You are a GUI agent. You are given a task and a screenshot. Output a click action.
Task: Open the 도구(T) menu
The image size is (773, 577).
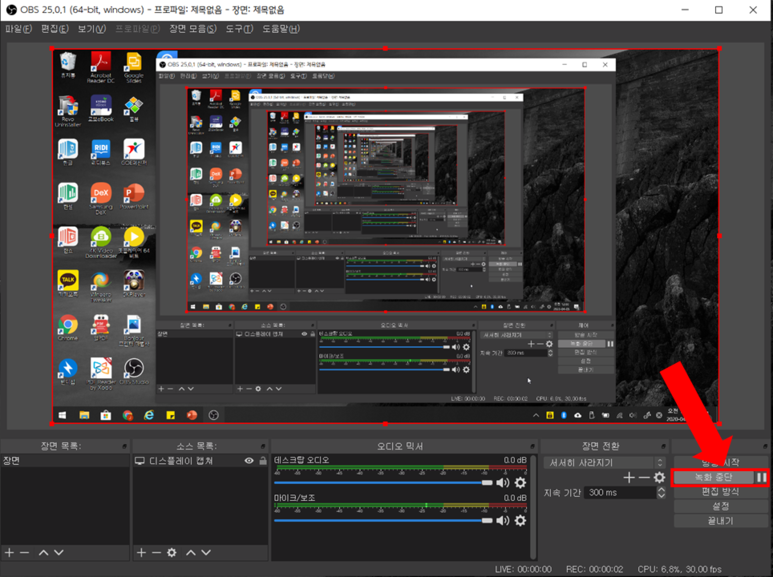(240, 29)
